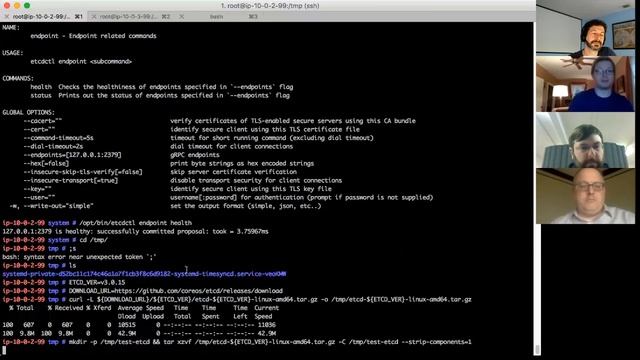Click the '--hex[=false]' option text

[46, 164]
